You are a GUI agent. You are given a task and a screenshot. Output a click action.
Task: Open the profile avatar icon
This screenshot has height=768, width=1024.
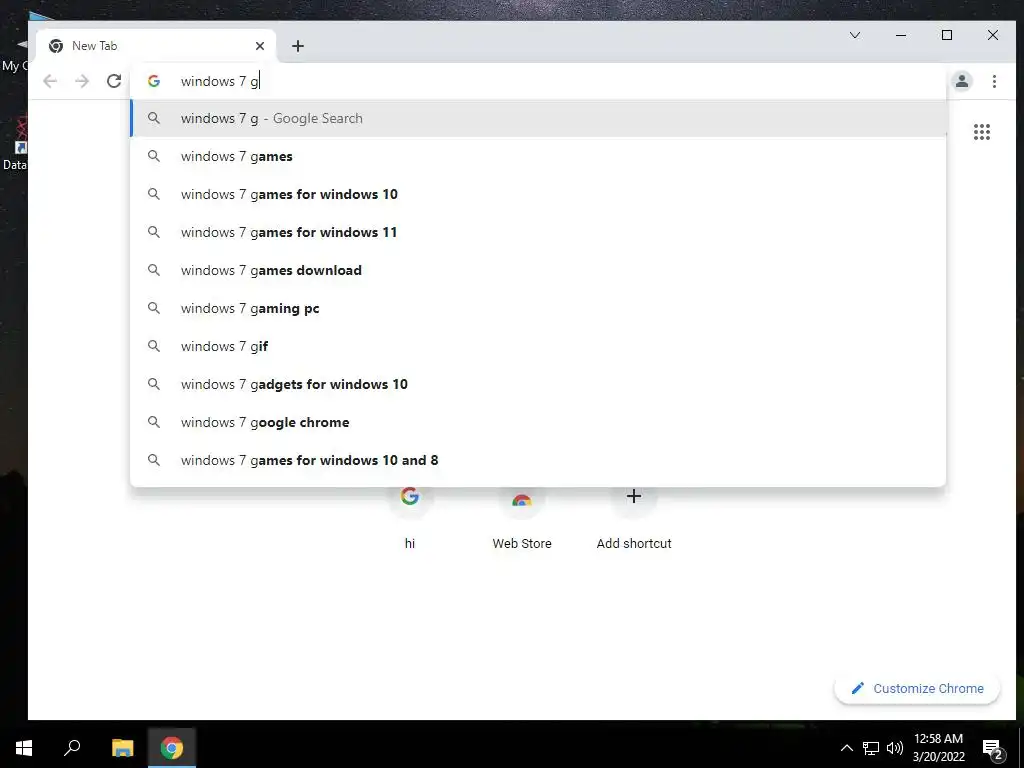click(961, 81)
